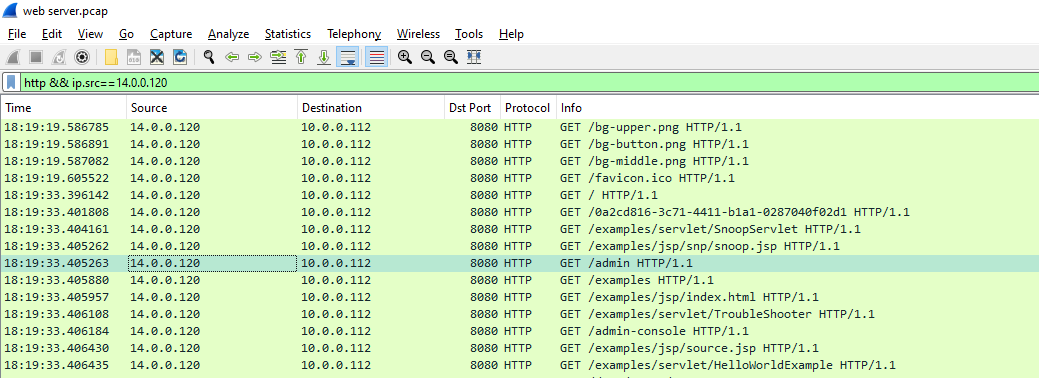Viewport: 1039px width, 378px height.
Task: Open the Capture menu
Action: point(171,34)
